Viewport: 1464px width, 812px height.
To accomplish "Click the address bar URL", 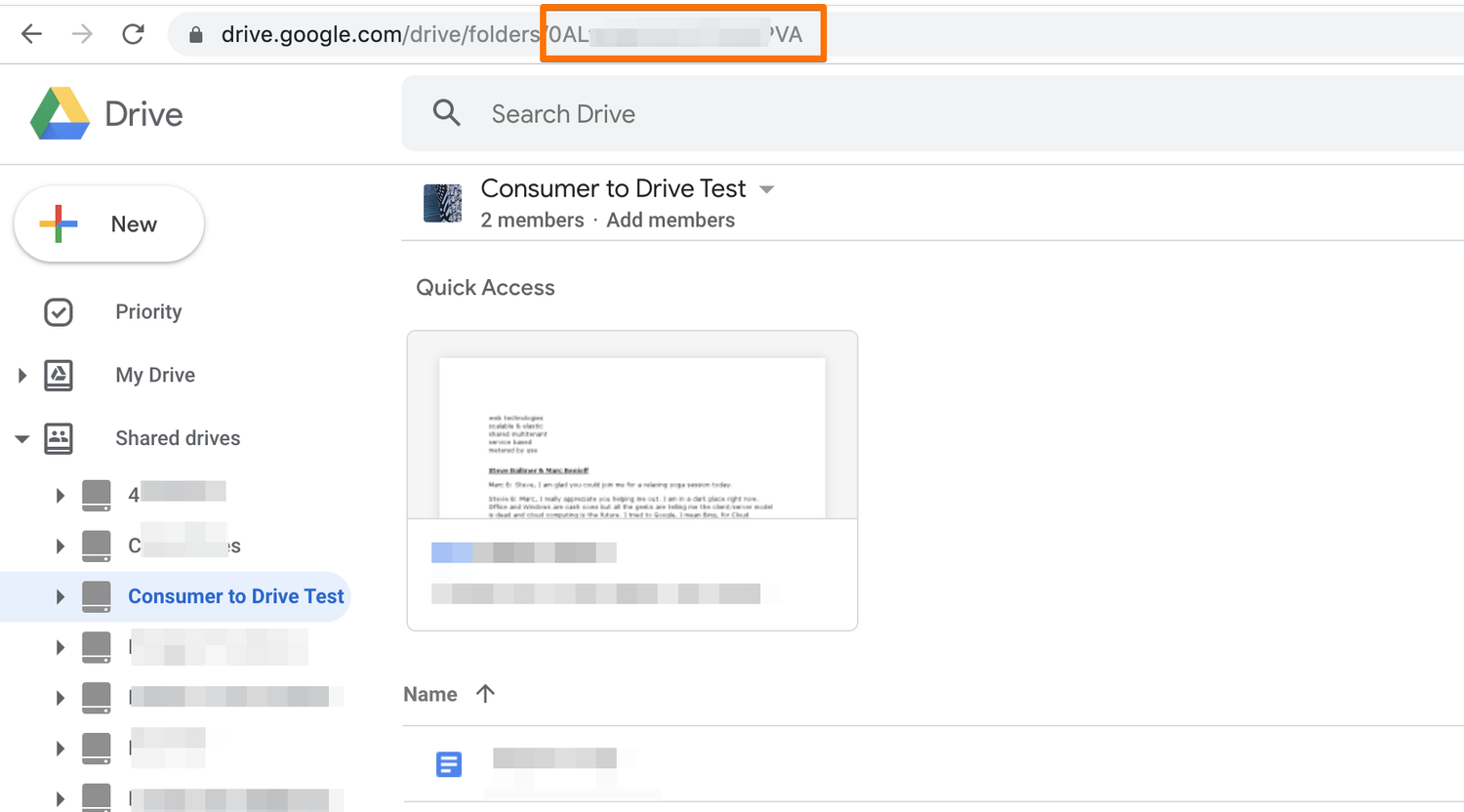I will [x=511, y=35].
